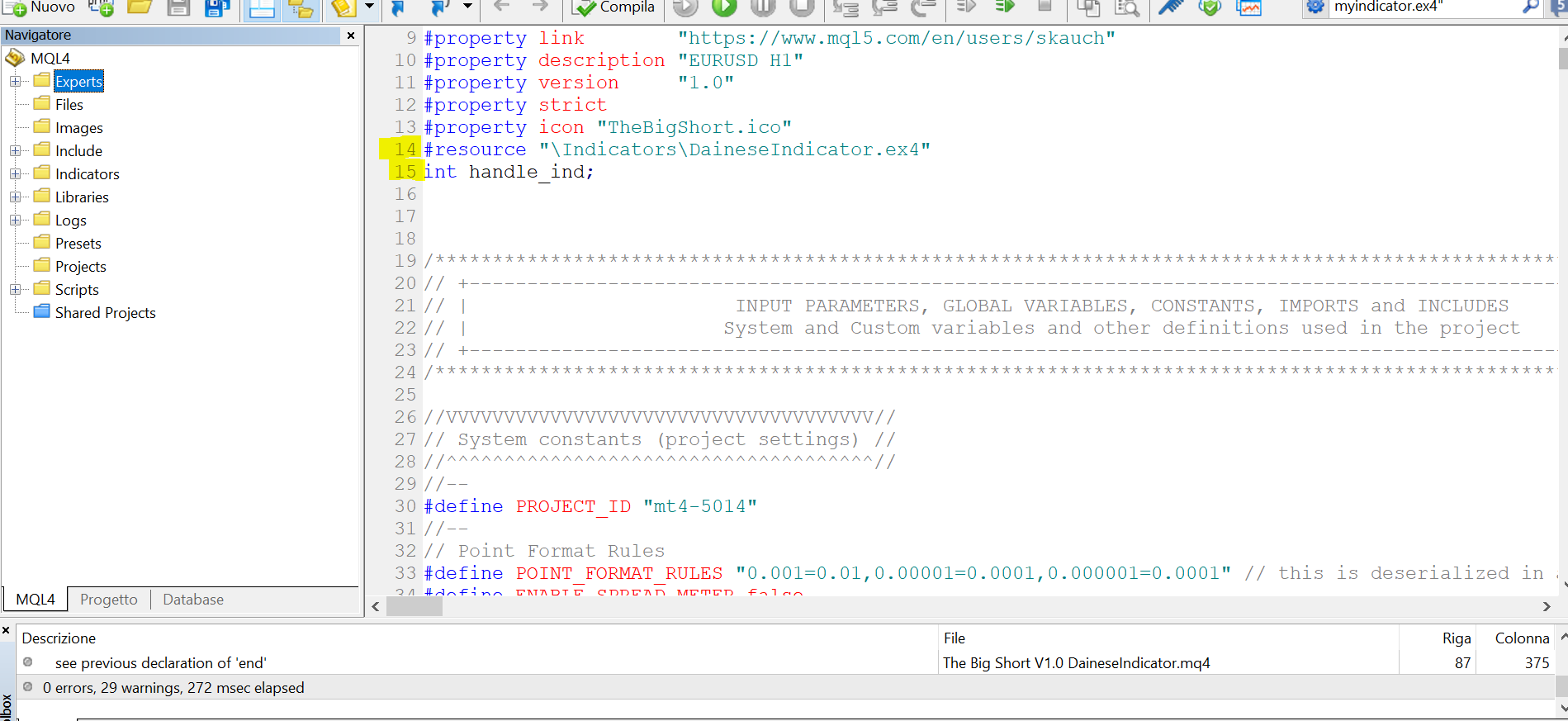Click the File column header
Viewport: 1568px width, 721px height.
coord(1168,638)
